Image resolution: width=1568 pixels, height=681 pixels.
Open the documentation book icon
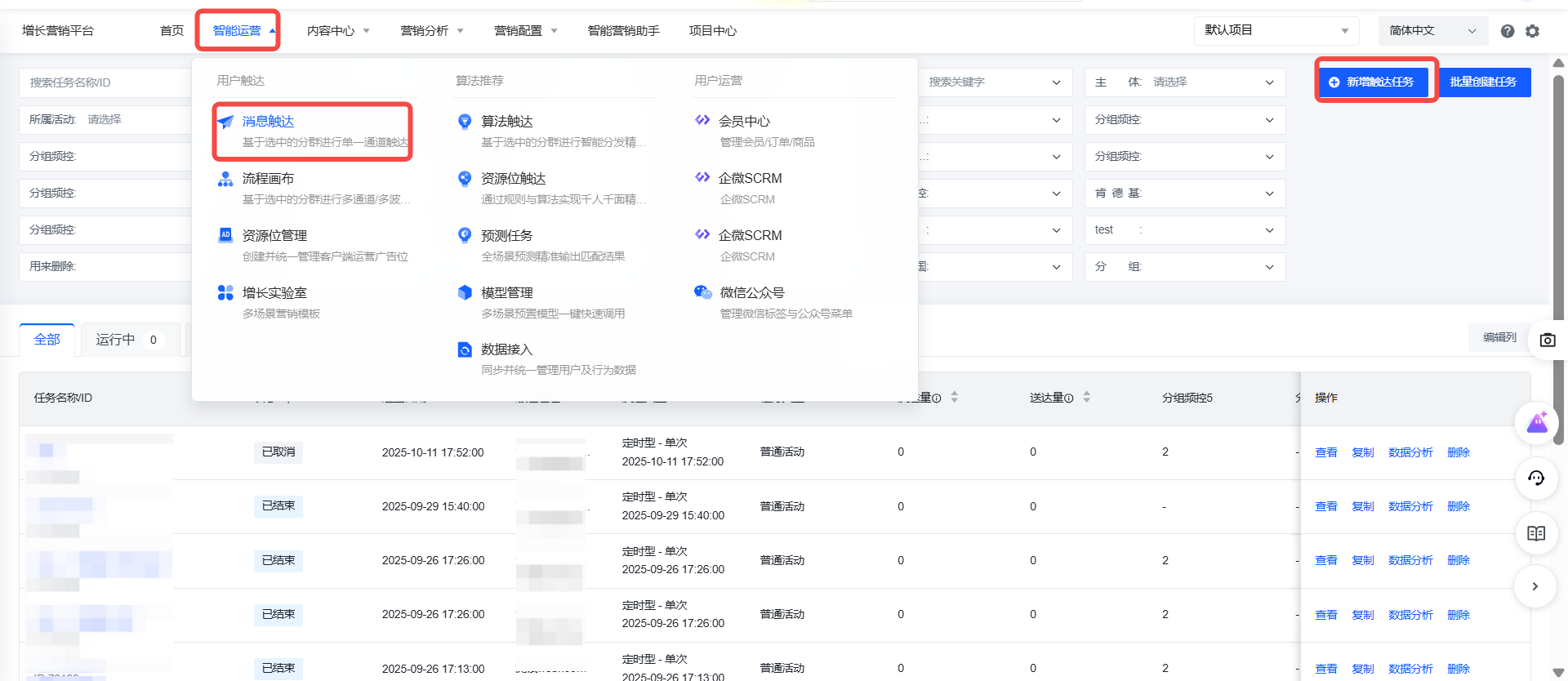coord(1535,533)
